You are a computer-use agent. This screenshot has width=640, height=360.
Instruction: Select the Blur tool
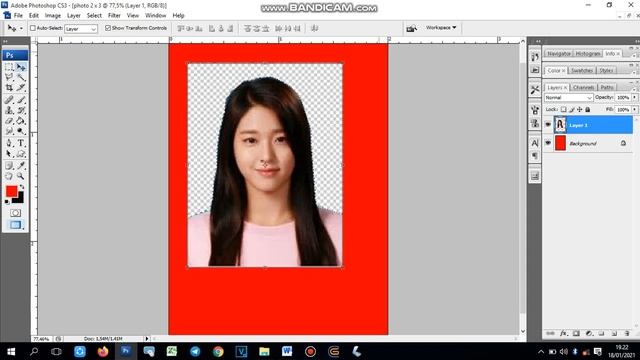coord(9,131)
